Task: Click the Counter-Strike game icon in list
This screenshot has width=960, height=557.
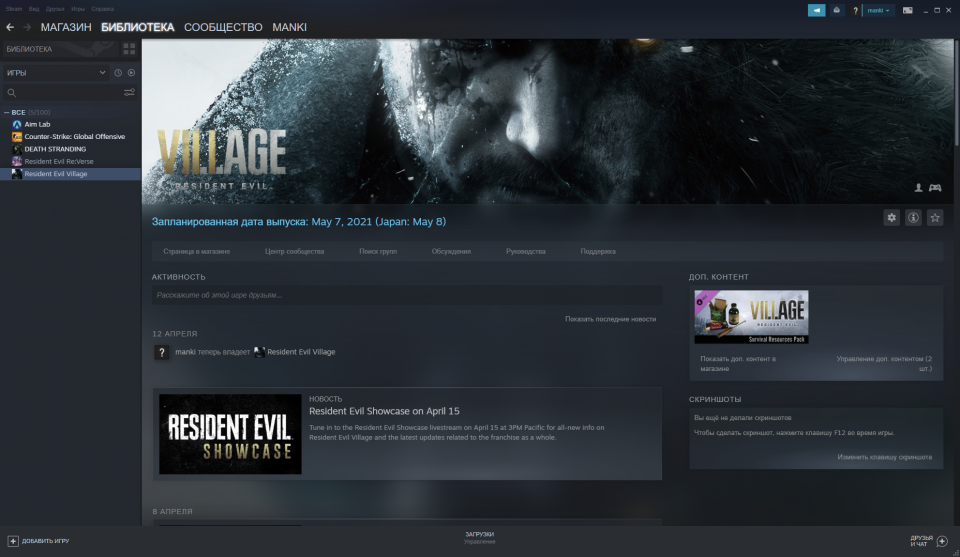Action: coord(17,136)
